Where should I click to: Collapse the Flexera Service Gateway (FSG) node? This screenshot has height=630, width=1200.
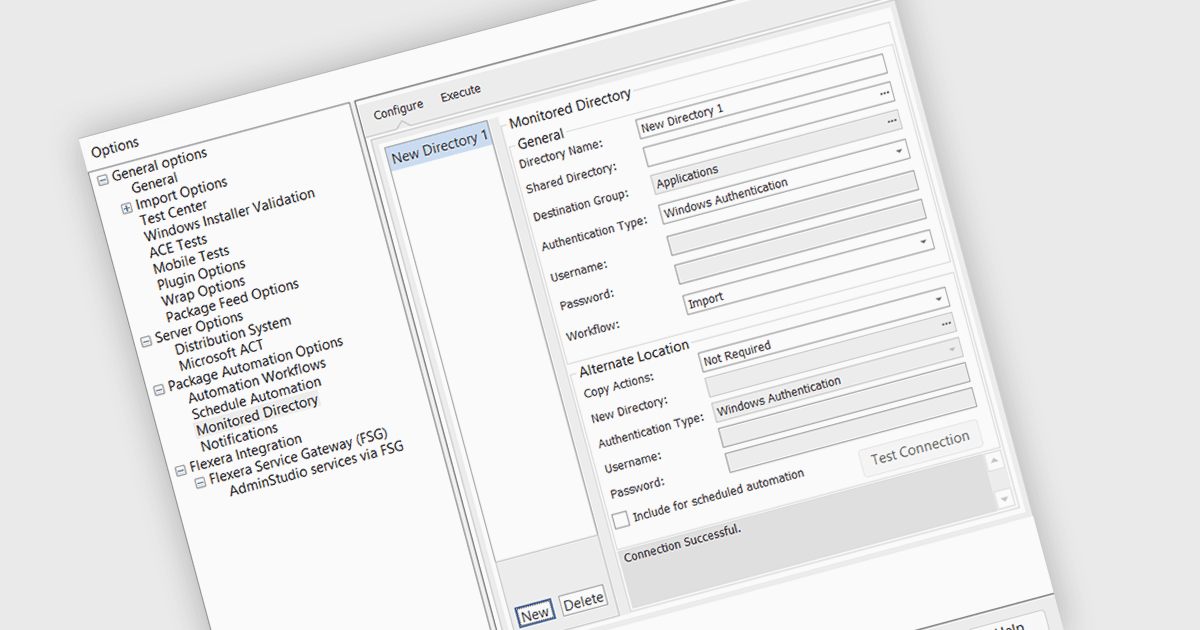click(200, 481)
